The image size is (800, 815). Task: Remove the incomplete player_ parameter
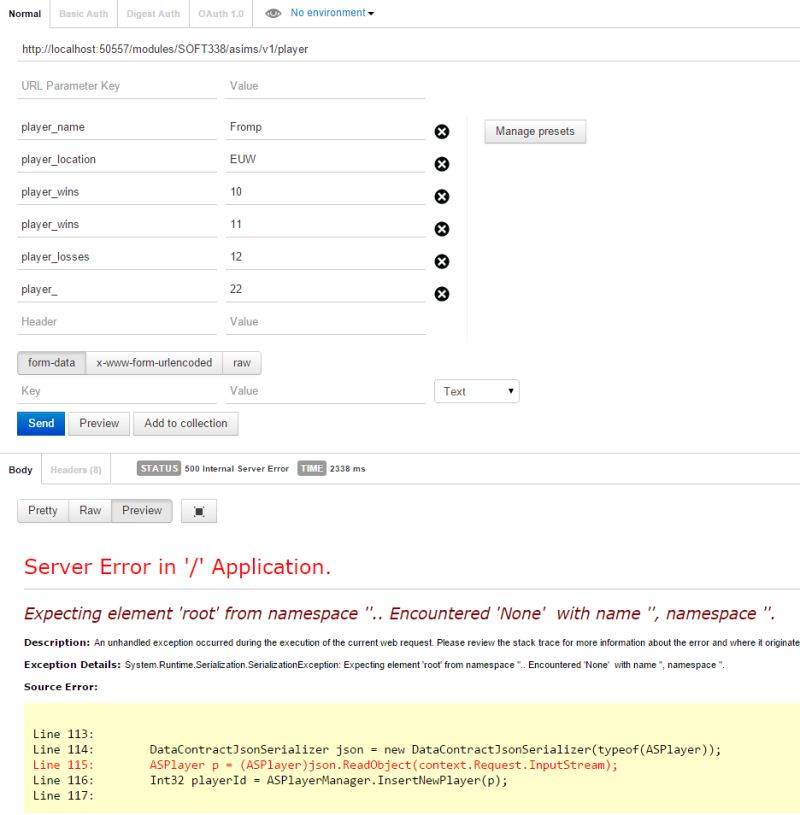pyautogui.click(x=441, y=293)
